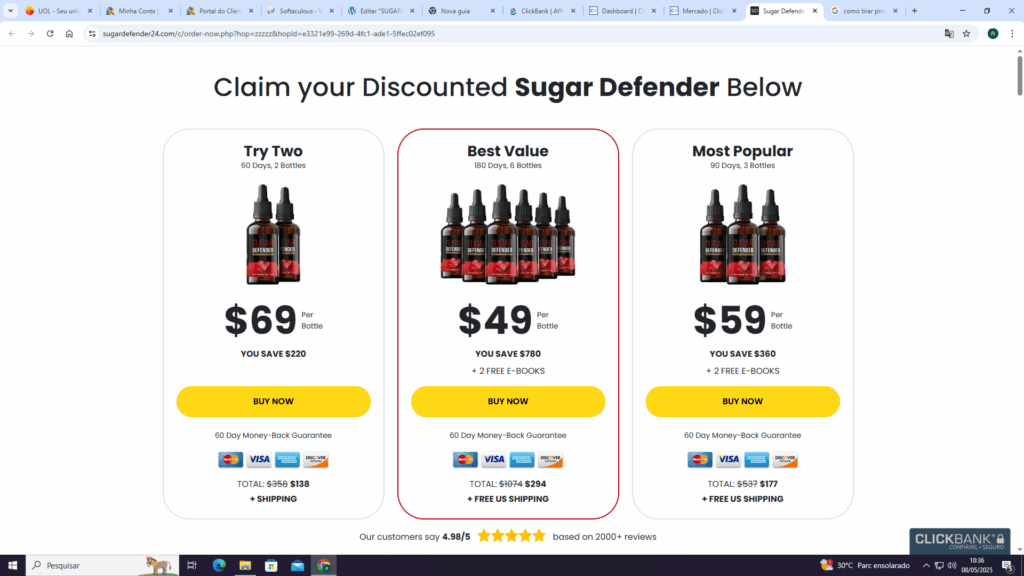Buy the Try Two package
The width and height of the screenshot is (1024, 576).
coord(273,402)
